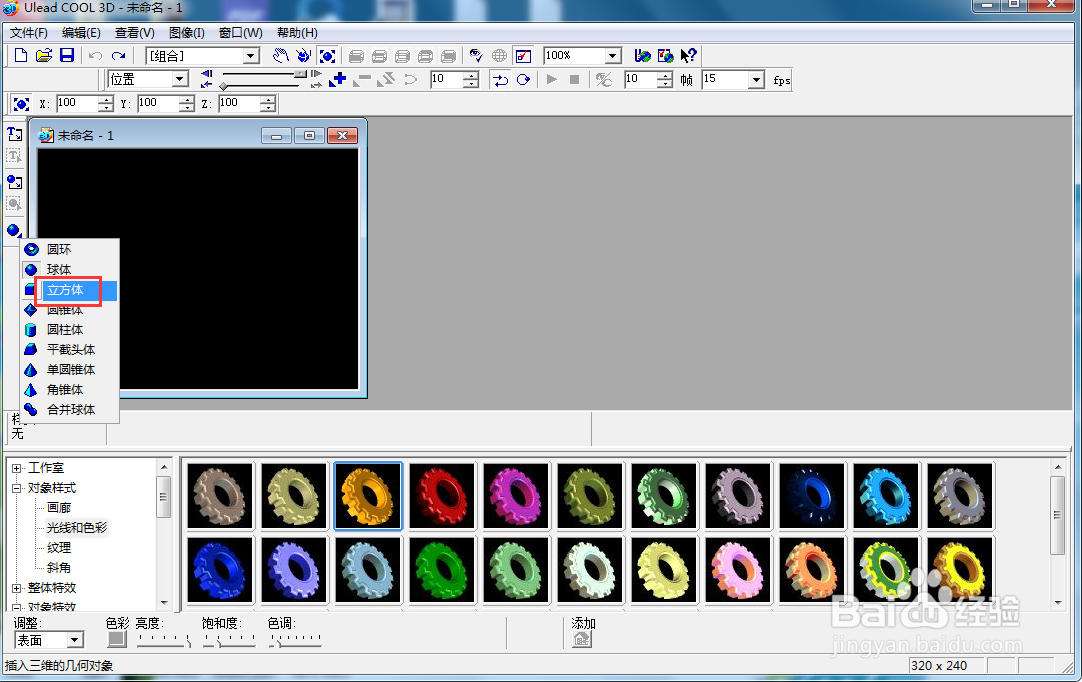Select 纹理 in the tree
The width and height of the screenshot is (1082, 682).
[59, 548]
